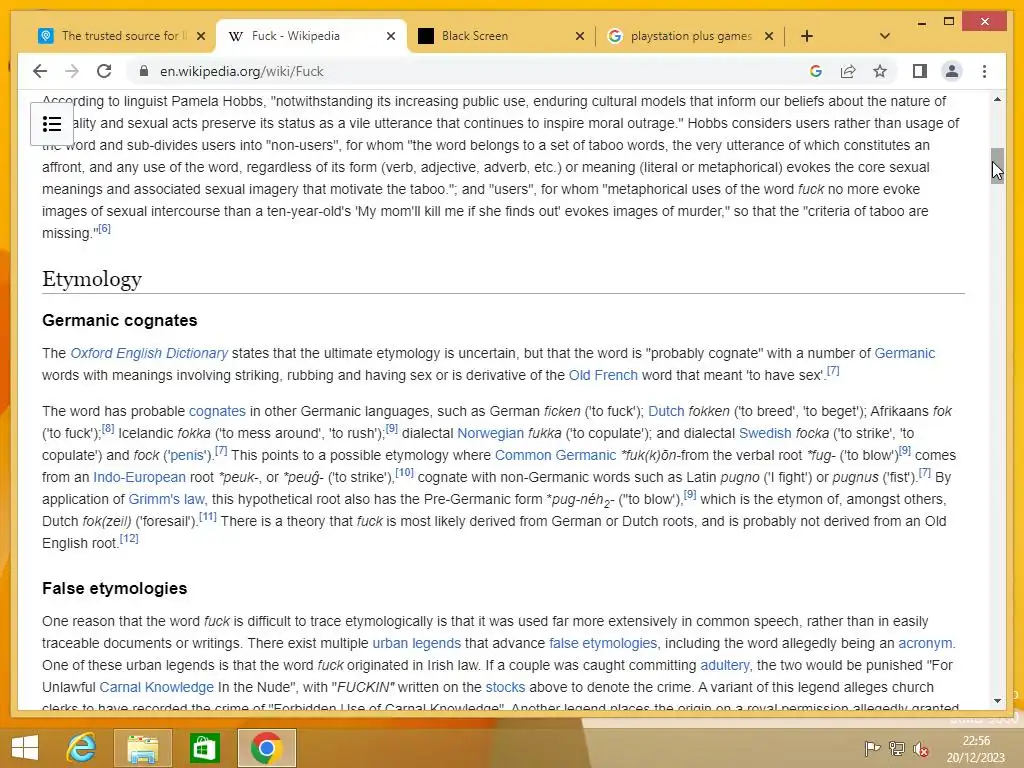The image size is (1024, 768).
Task: Open the false etymologies link
Action: pos(603,643)
